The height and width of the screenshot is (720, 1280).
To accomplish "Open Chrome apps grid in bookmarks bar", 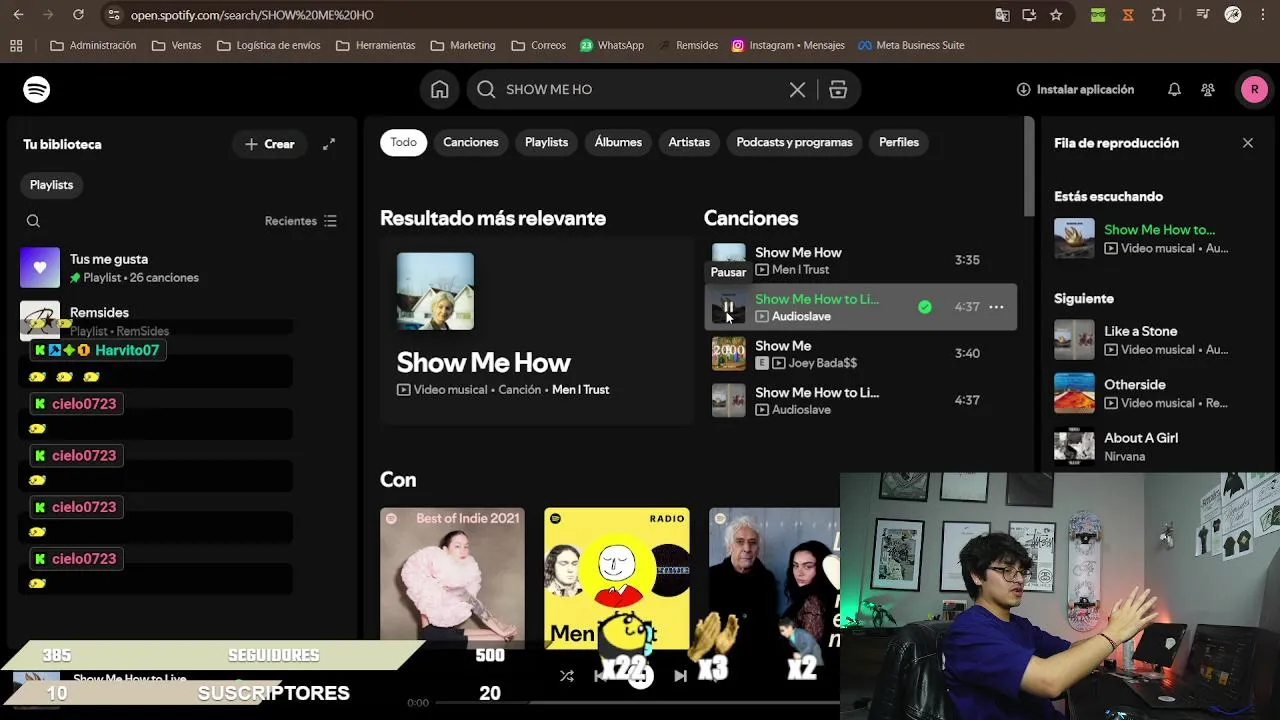I will (x=16, y=45).
